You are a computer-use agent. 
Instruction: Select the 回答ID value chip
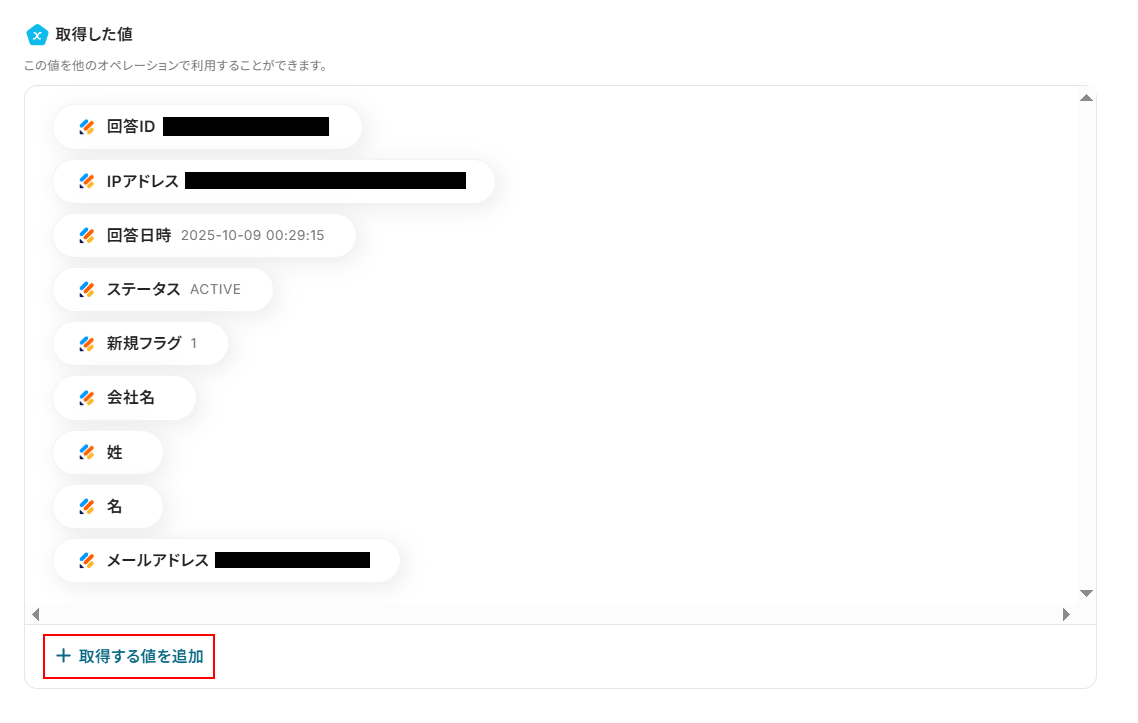point(208,127)
